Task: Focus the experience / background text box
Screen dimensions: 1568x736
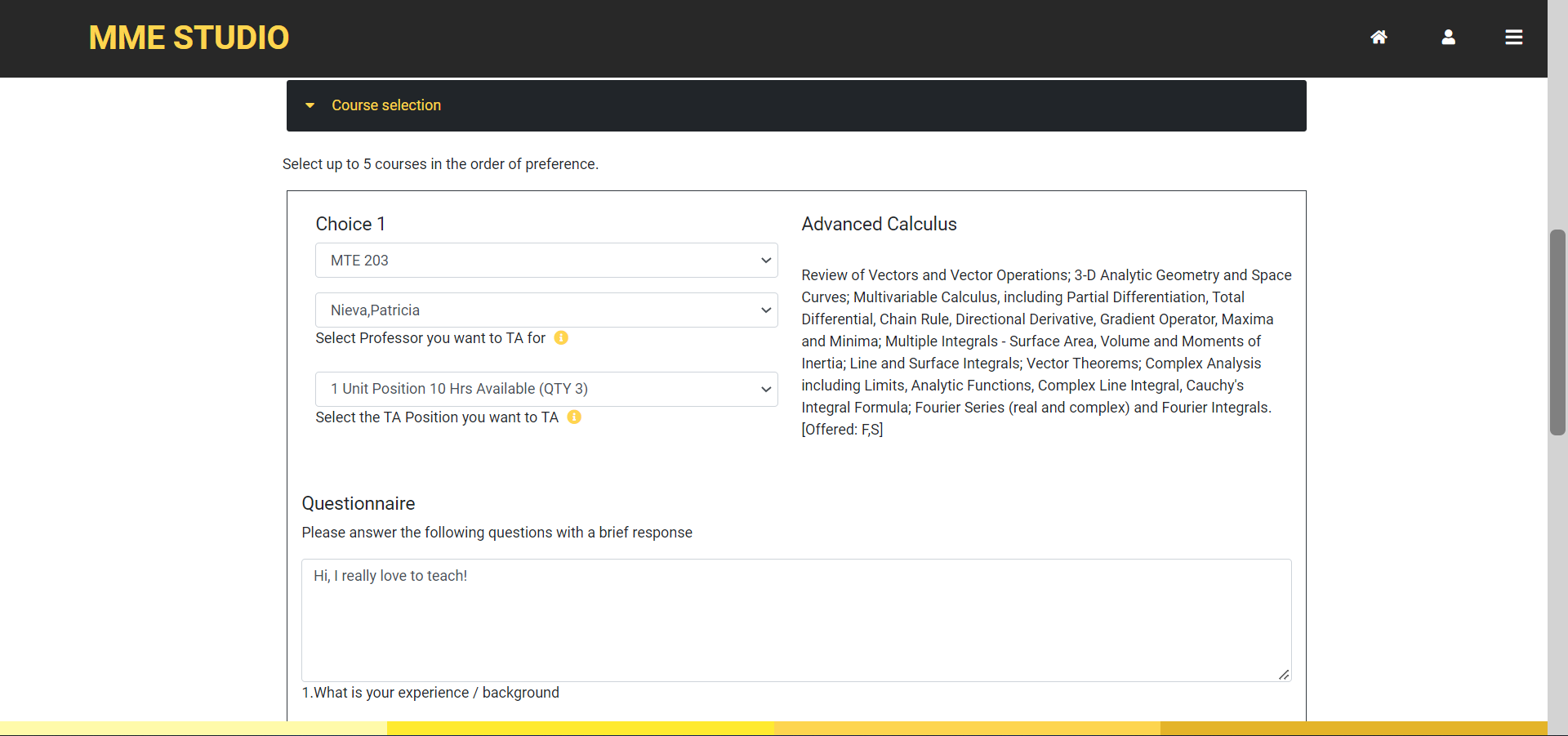Action: (795, 620)
